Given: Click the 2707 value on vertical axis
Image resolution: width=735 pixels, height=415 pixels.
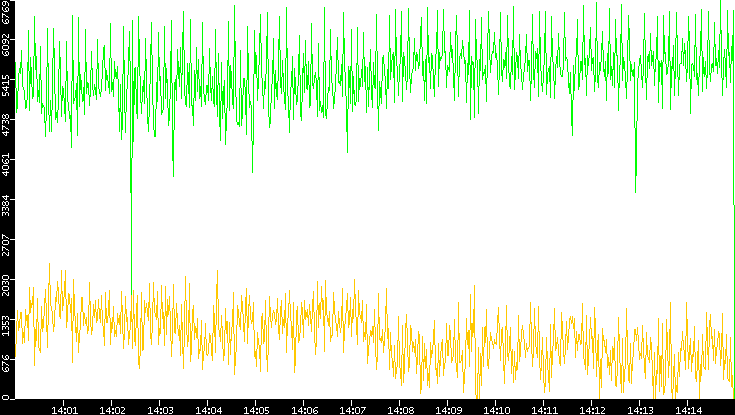Looking at the screenshot, I should 5,246.
